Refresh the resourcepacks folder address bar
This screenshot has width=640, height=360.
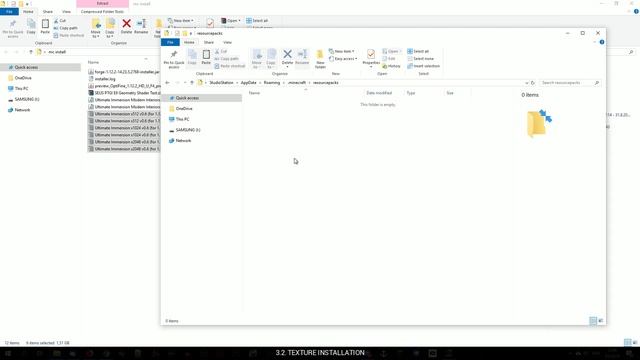(x=533, y=83)
